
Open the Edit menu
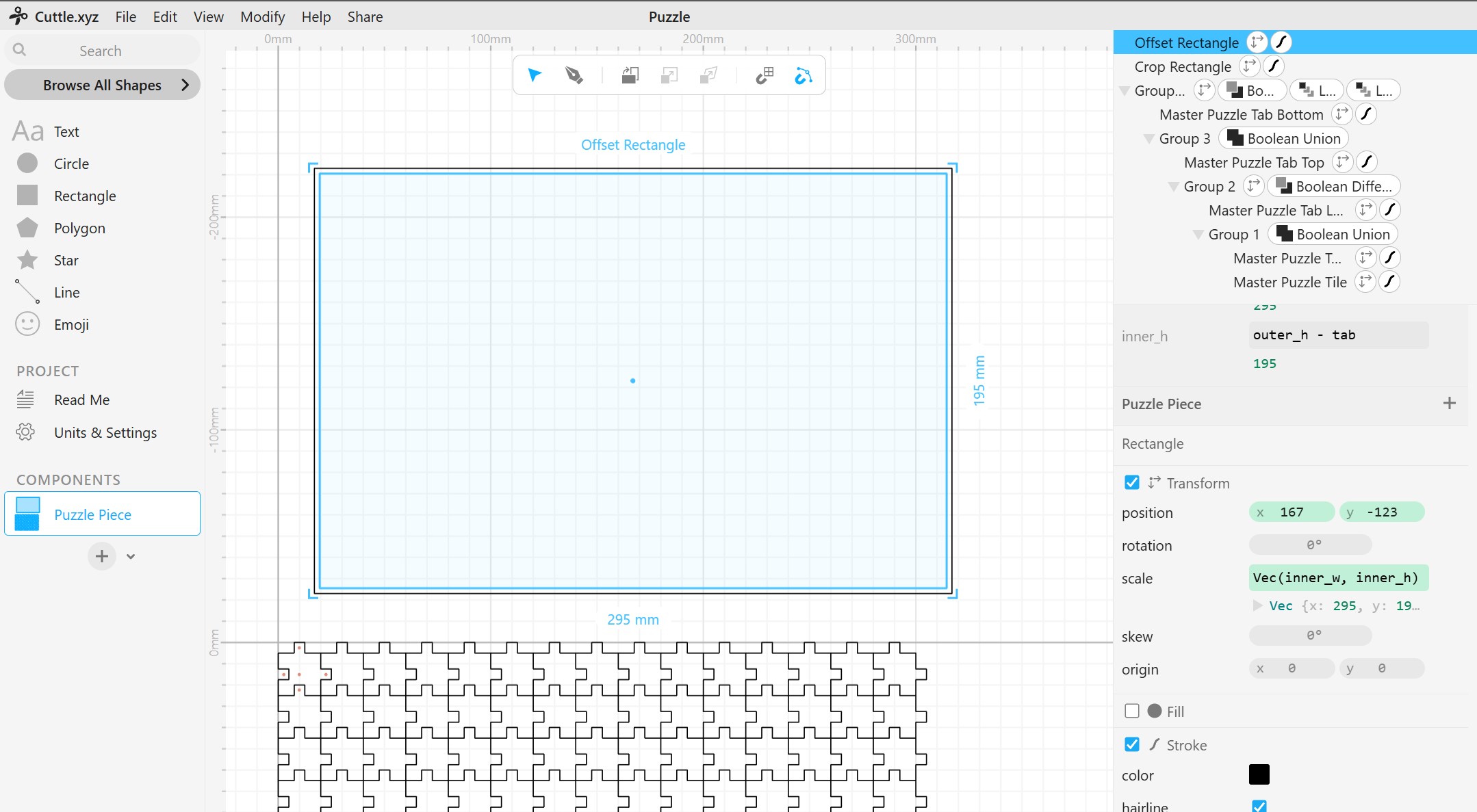pyautogui.click(x=165, y=16)
